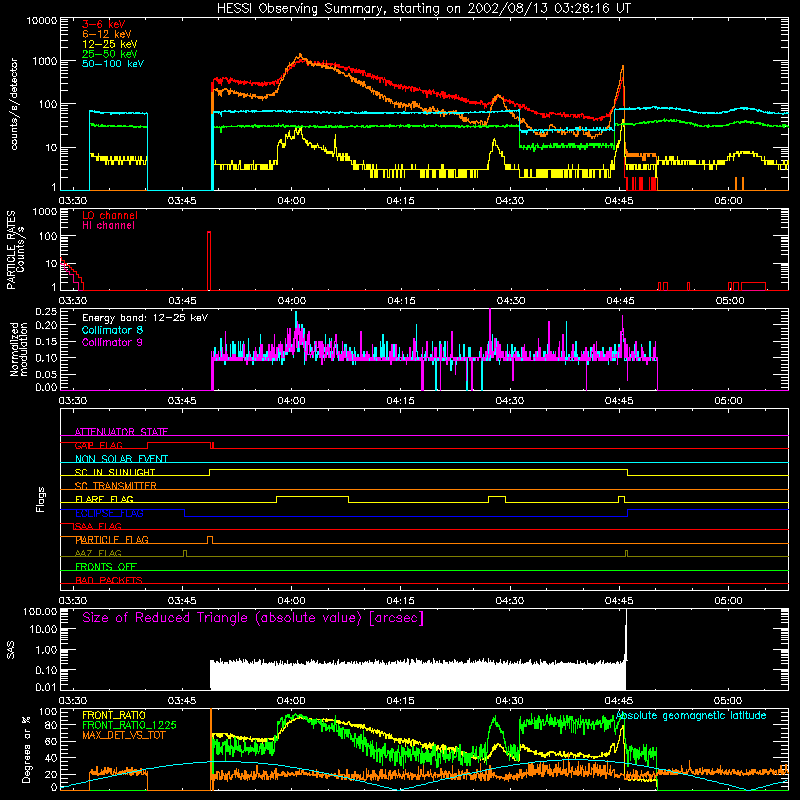Screen dimensions: 800x800
Task: Click the 'Degrees or %' y-axis label
Action: point(26,749)
